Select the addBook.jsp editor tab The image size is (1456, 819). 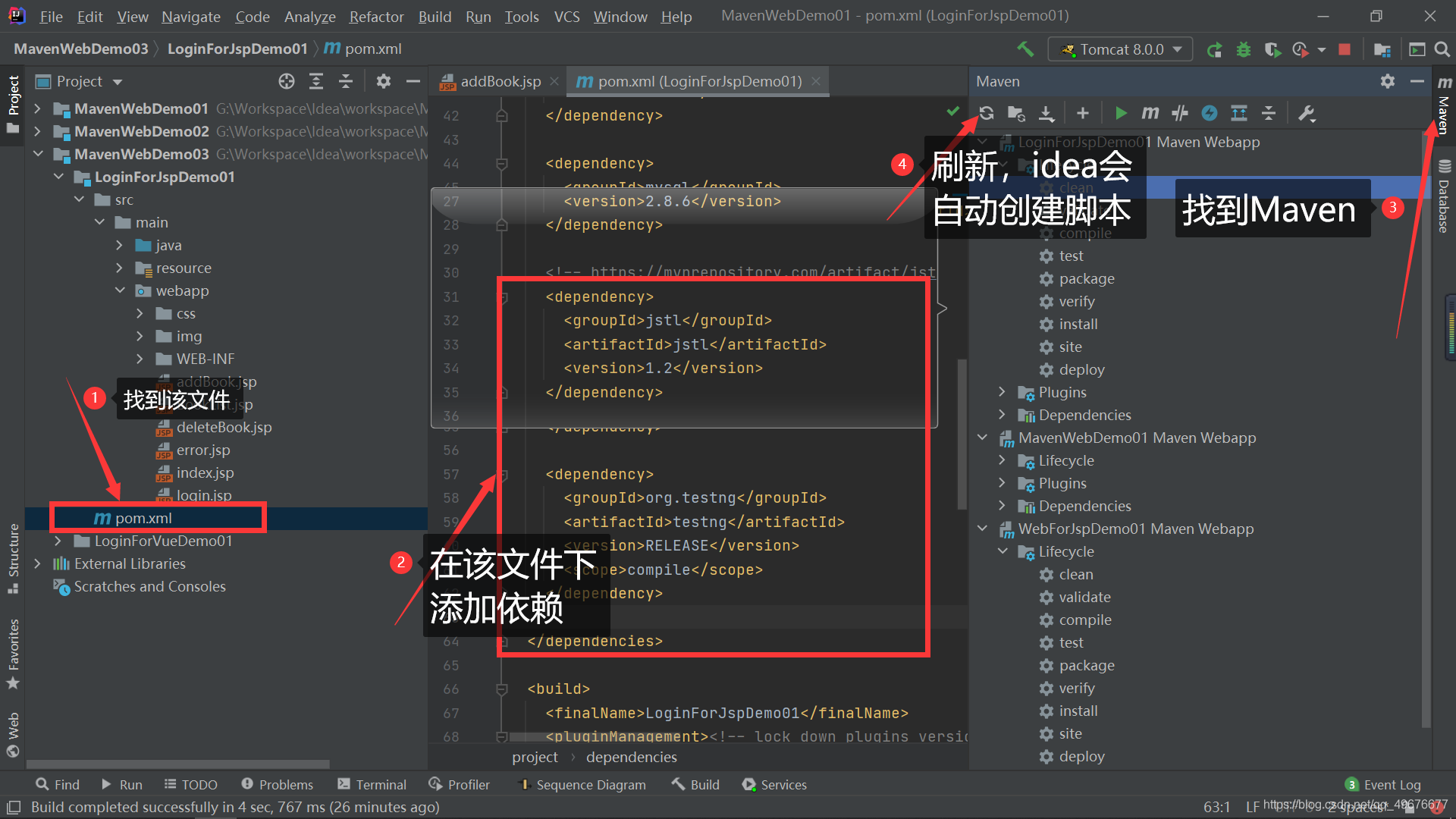[x=491, y=80]
